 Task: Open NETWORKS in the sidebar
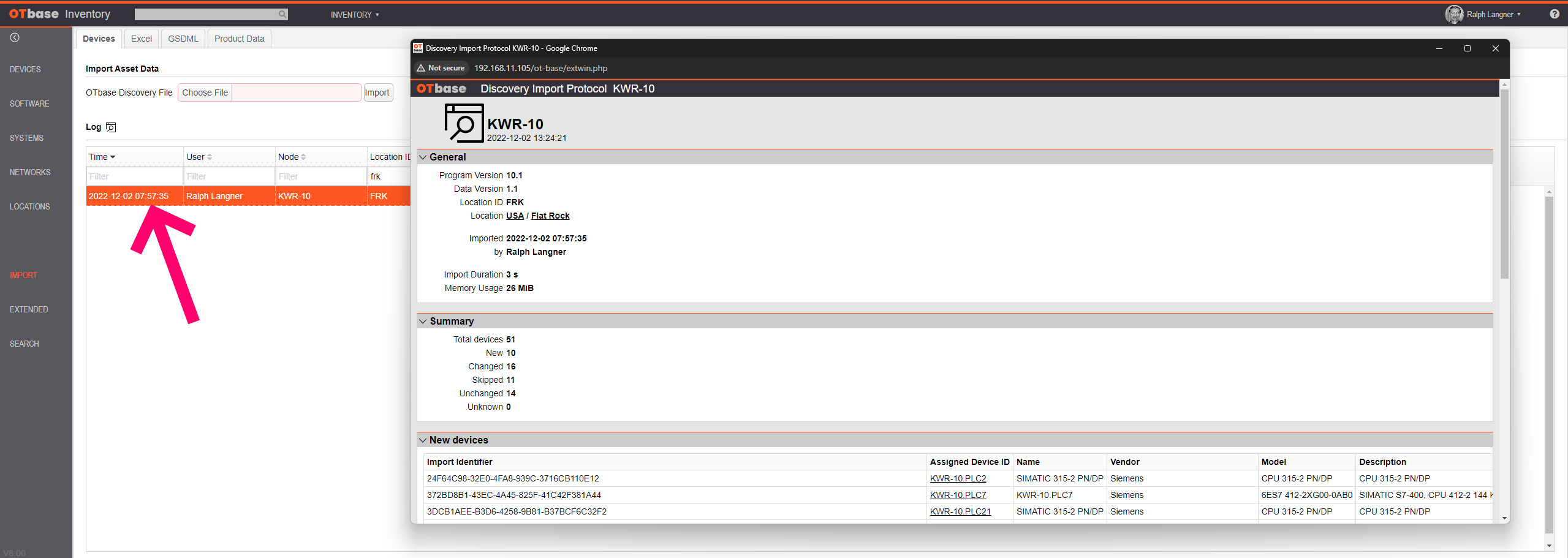30,172
